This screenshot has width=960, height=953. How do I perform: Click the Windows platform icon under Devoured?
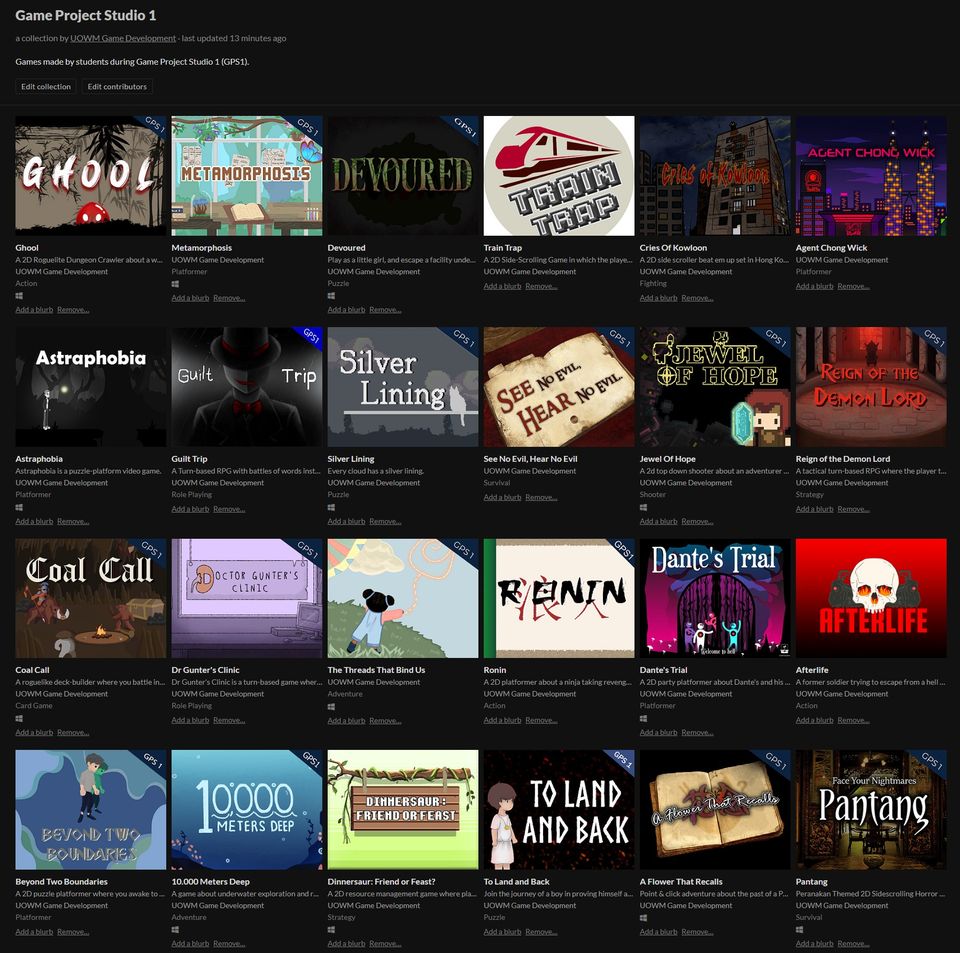tap(331, 296)
